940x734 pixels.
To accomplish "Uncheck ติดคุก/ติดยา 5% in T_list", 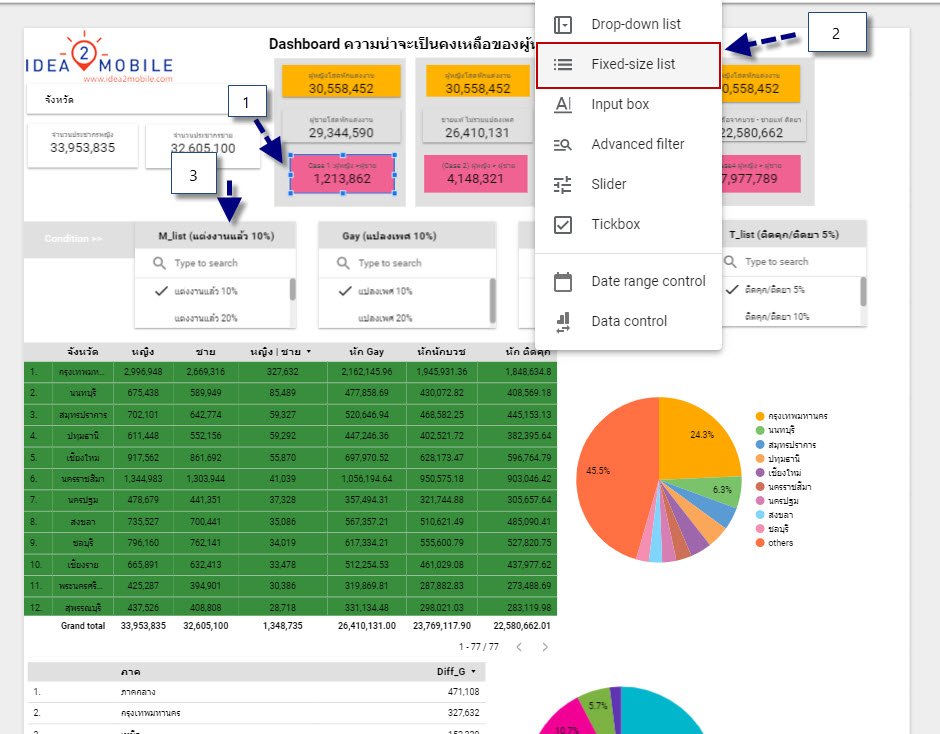I will click(x=731, y=290).
